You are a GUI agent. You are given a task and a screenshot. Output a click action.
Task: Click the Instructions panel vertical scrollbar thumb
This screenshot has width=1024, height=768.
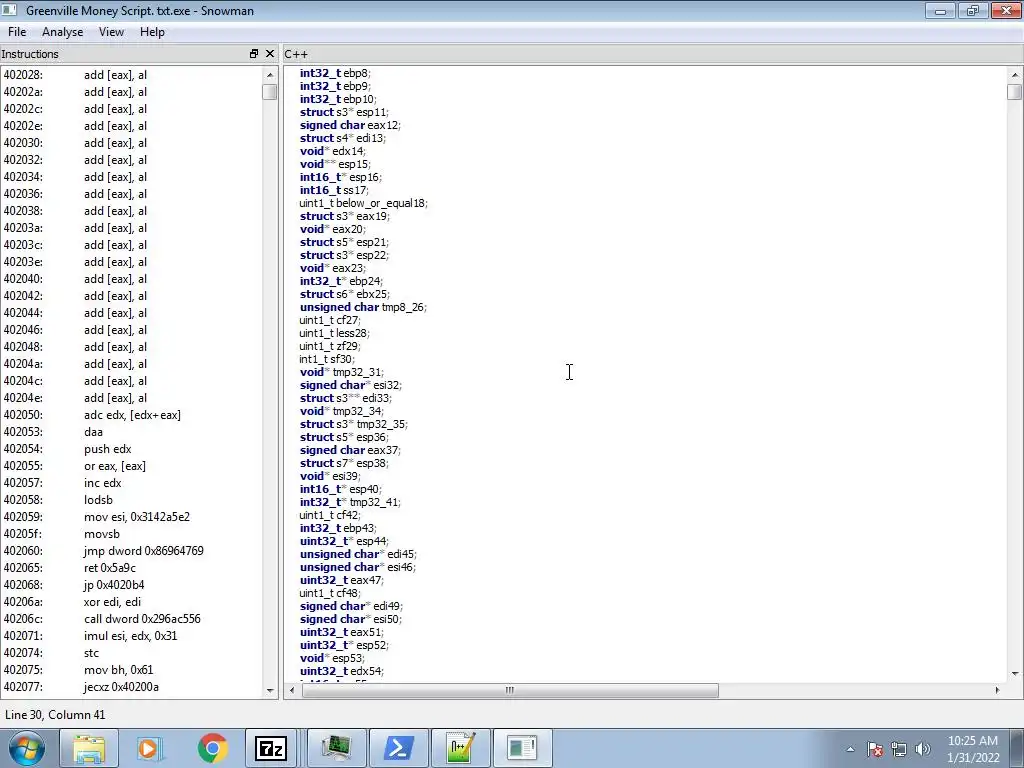[270, 91]
